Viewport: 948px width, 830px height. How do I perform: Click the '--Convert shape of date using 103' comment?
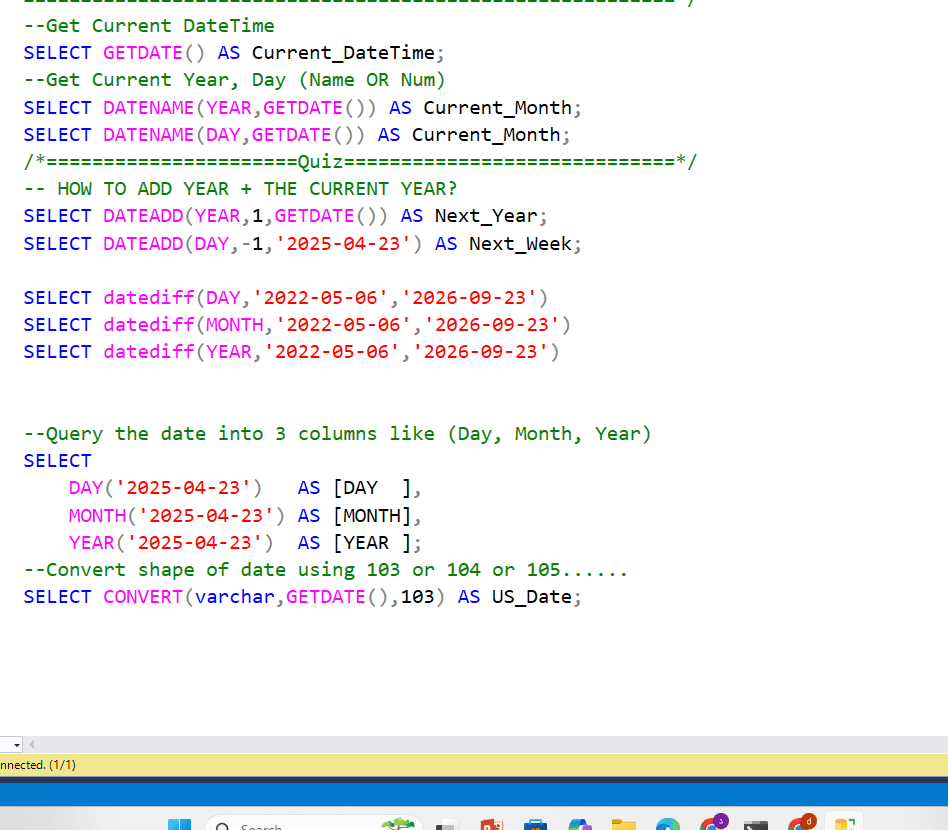point(326,570)
